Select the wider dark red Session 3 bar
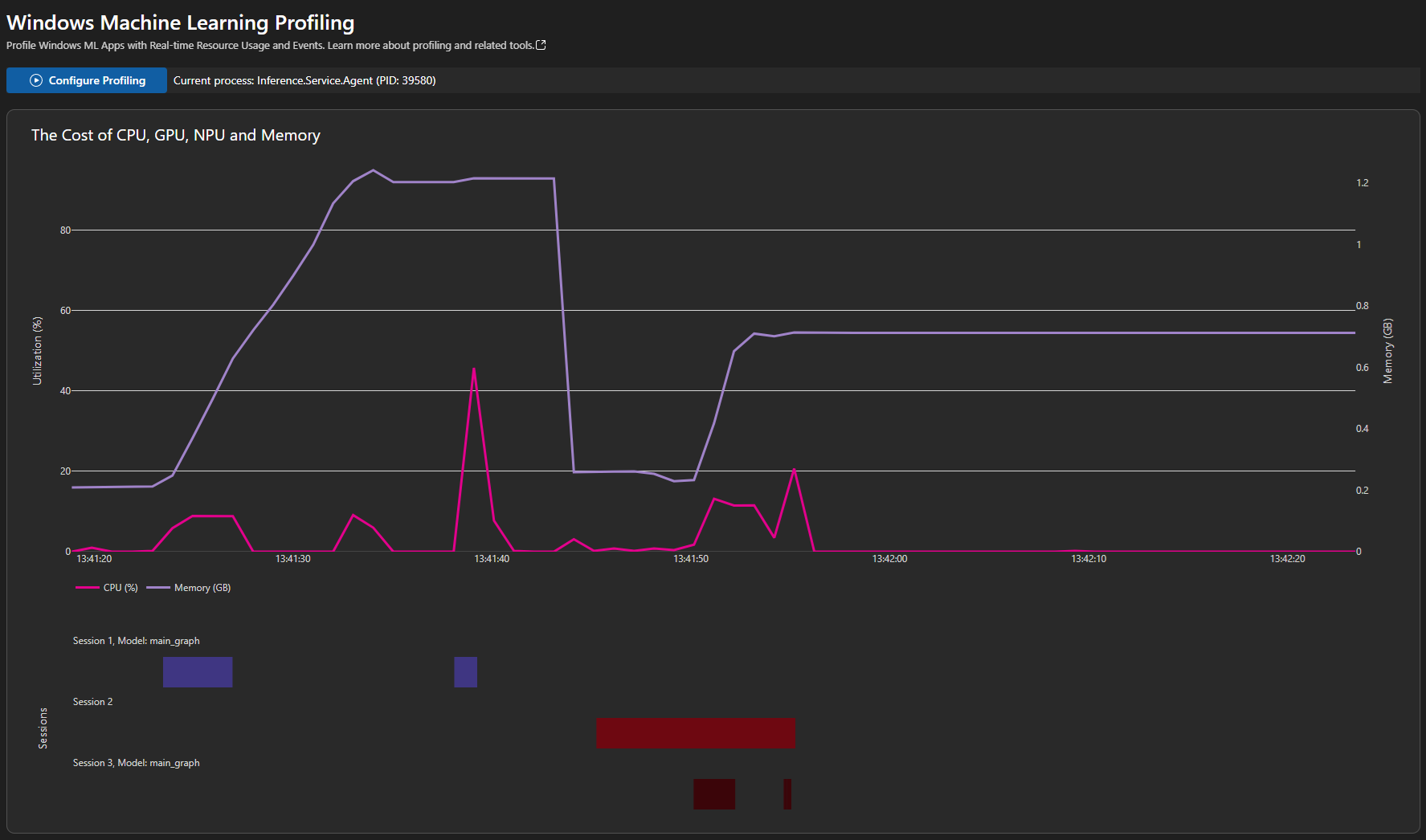The width and height of the screenshot is (1426, 840). (x=713, y=793)
